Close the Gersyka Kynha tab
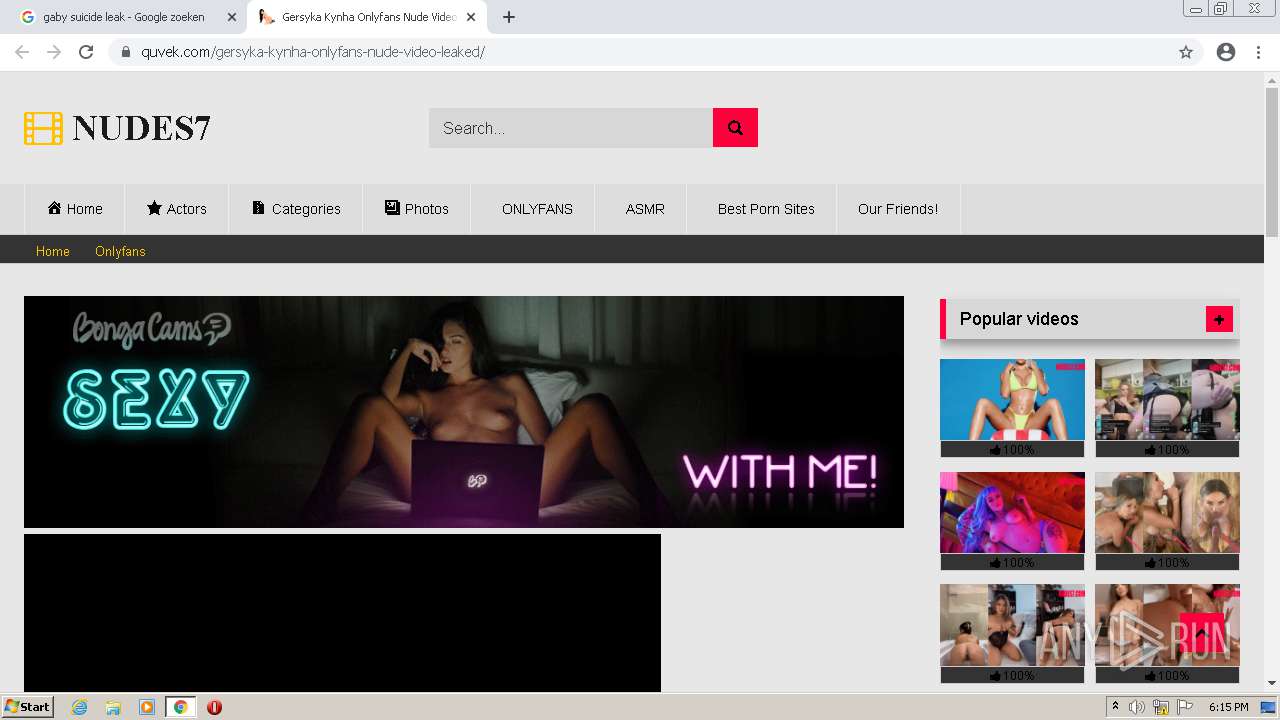This screenshot has height=720, width=1280. (x=471, y=17)
